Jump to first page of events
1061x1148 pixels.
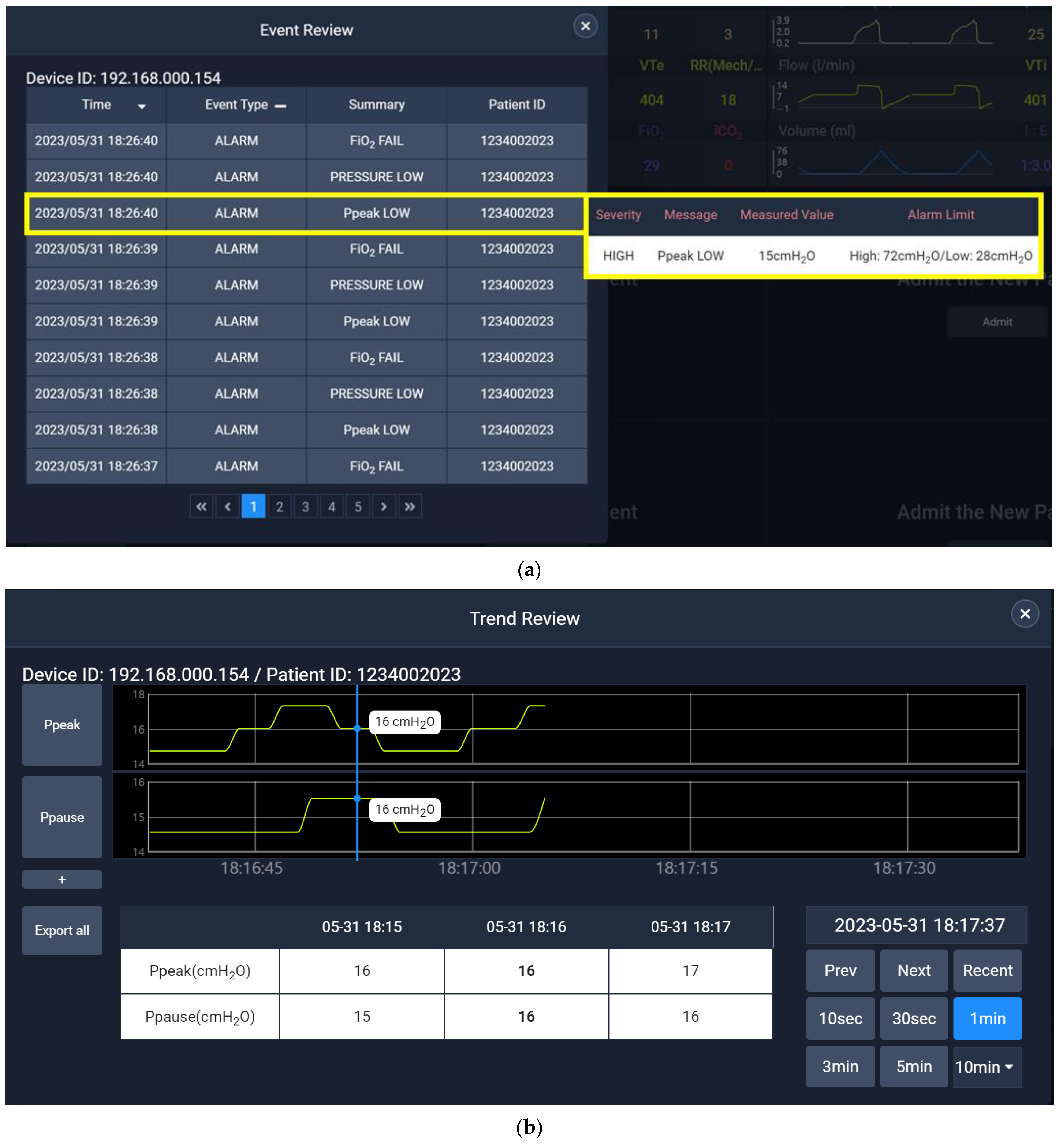tap(201, 506)
